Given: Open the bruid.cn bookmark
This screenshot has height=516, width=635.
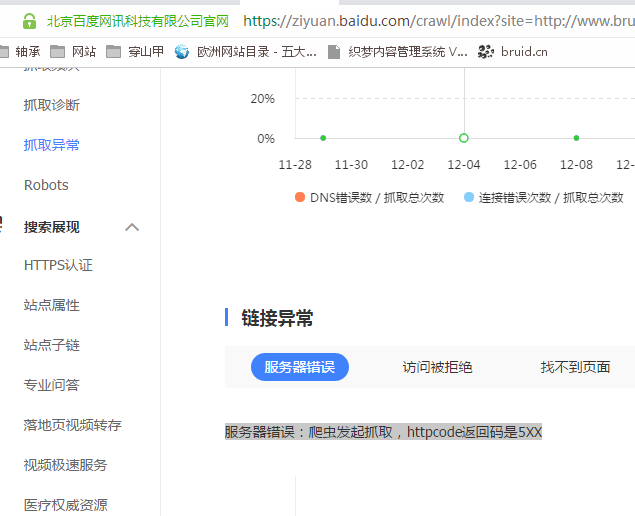Looking at the screenshot, I should click(x=513, y=52).
